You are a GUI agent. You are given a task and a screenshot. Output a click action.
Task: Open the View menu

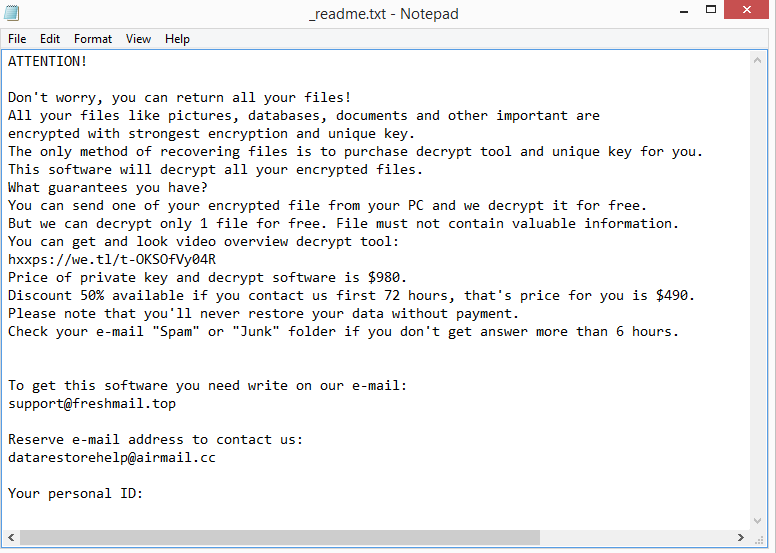[139, 39]
